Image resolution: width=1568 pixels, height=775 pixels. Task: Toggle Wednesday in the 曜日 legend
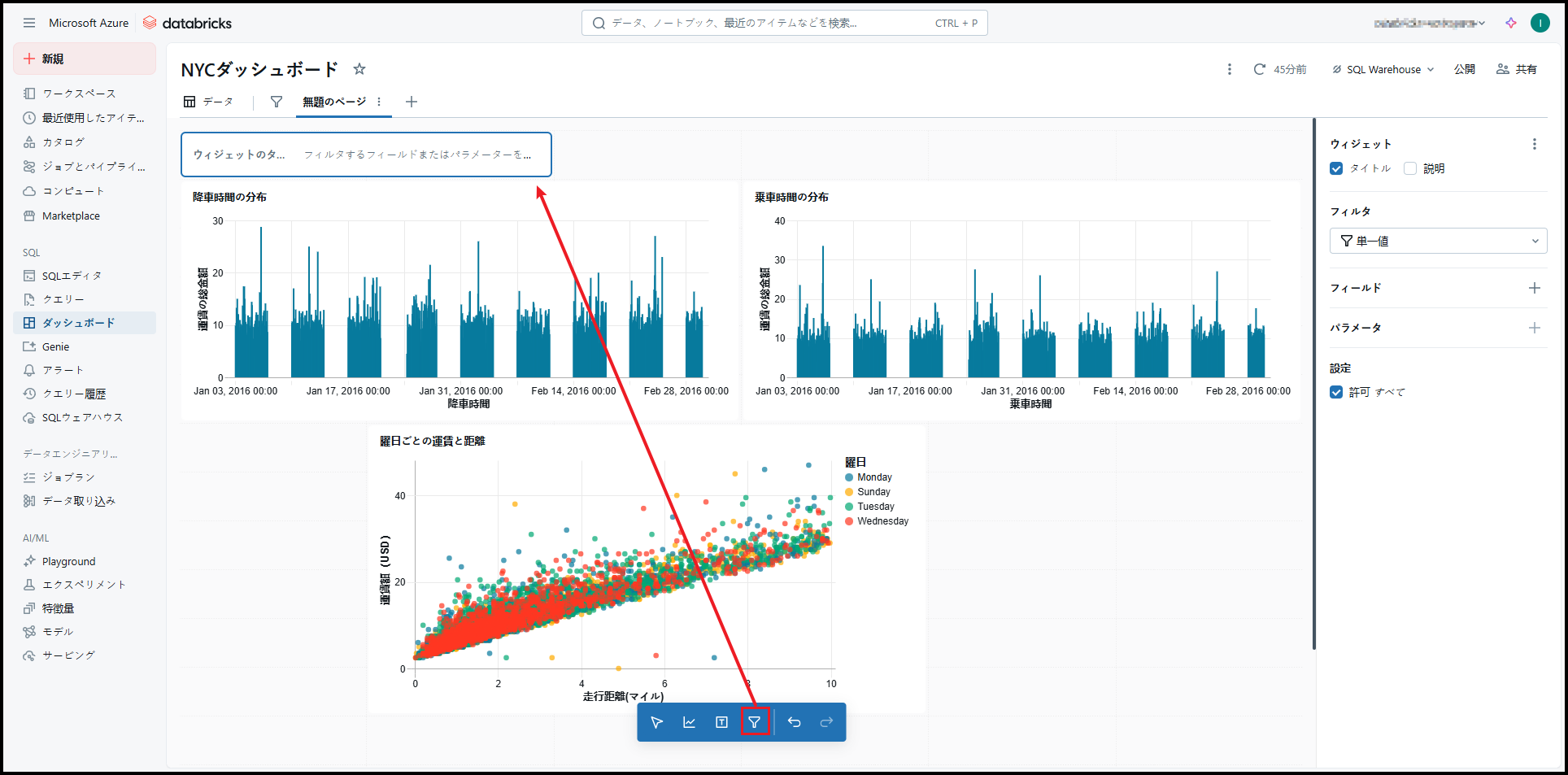click(882, 521)
